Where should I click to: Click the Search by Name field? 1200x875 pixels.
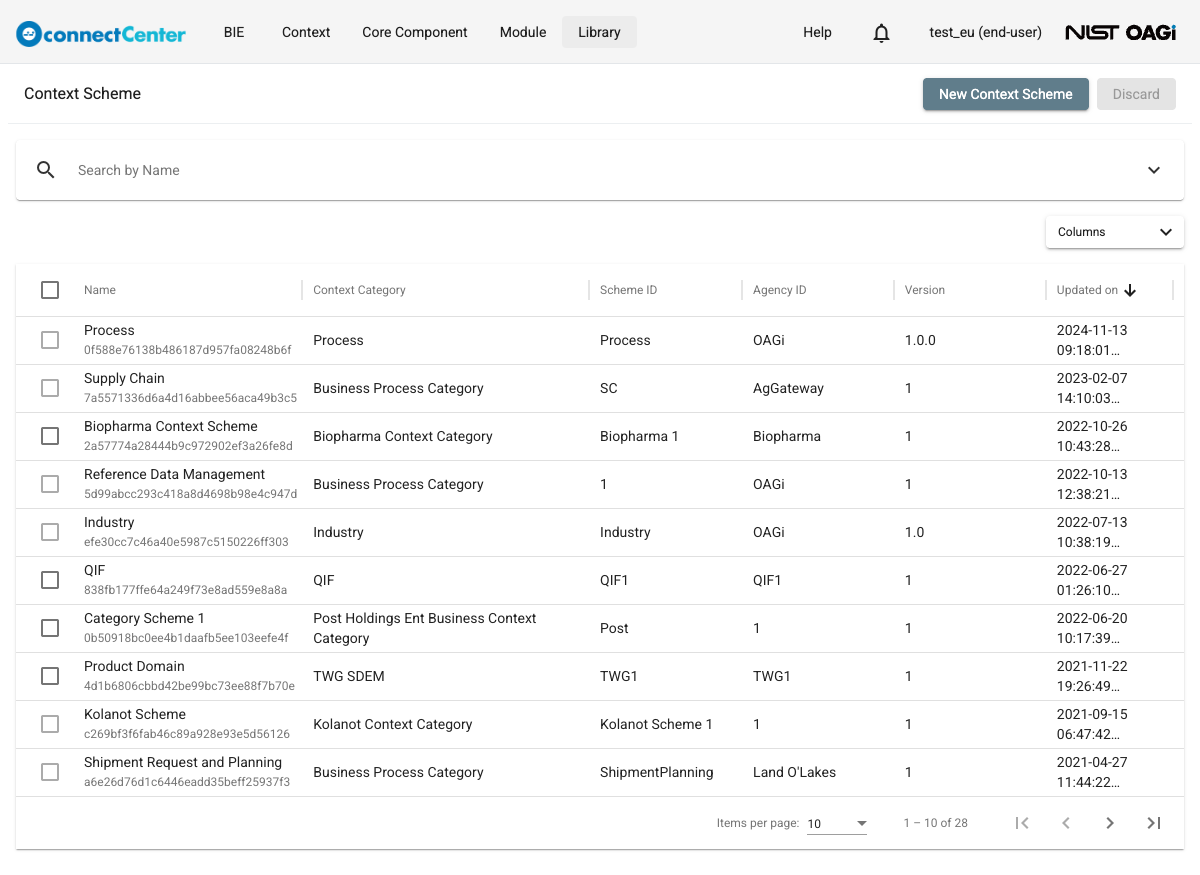click(600, 170)
